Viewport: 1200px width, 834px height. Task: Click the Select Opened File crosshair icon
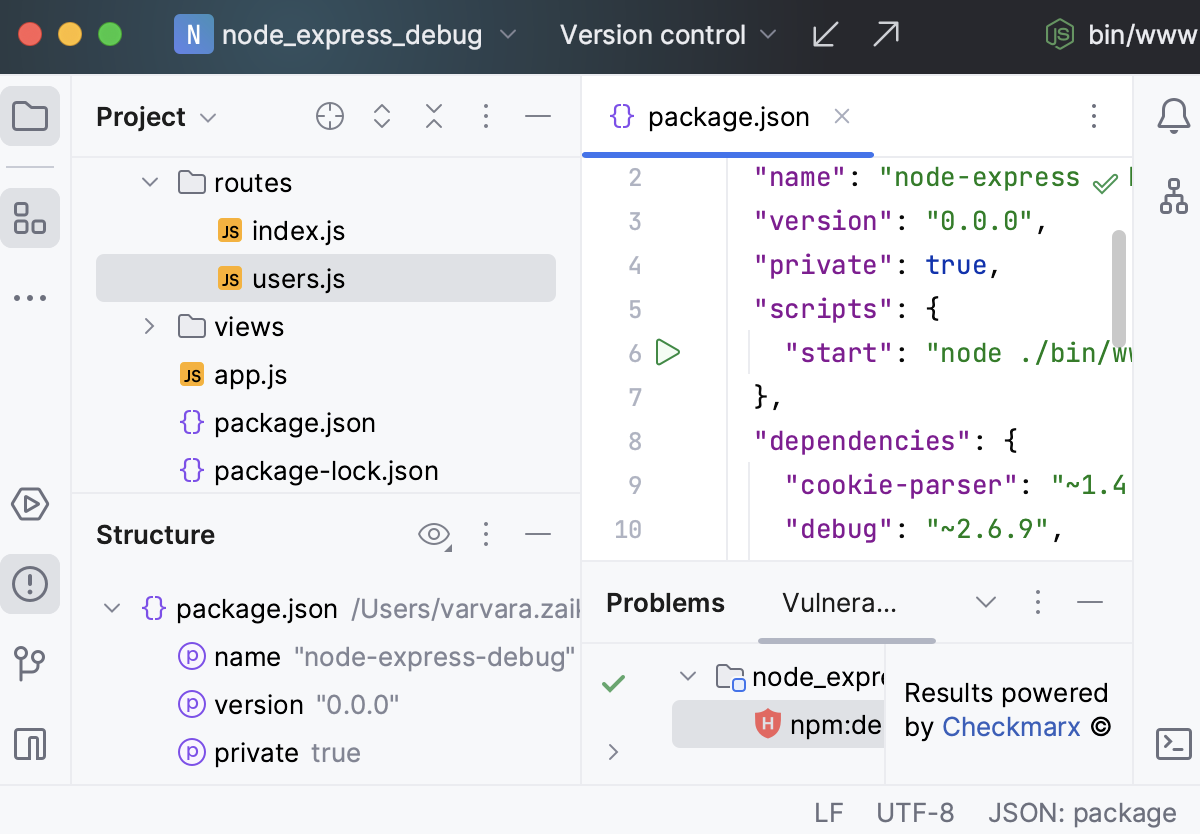[330, 117]
